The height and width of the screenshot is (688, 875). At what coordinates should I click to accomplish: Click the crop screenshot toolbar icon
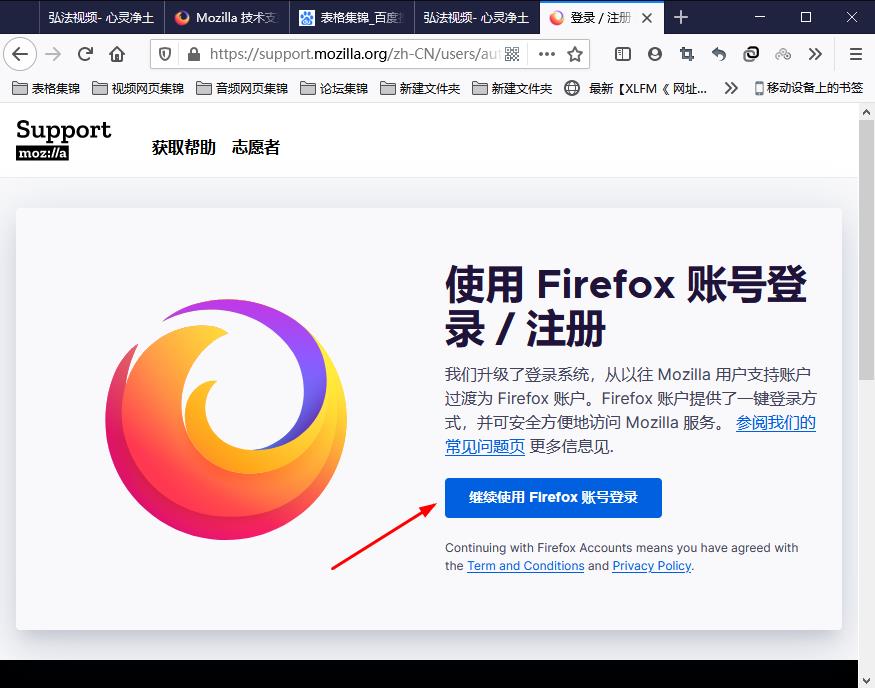tap(687, 54)
